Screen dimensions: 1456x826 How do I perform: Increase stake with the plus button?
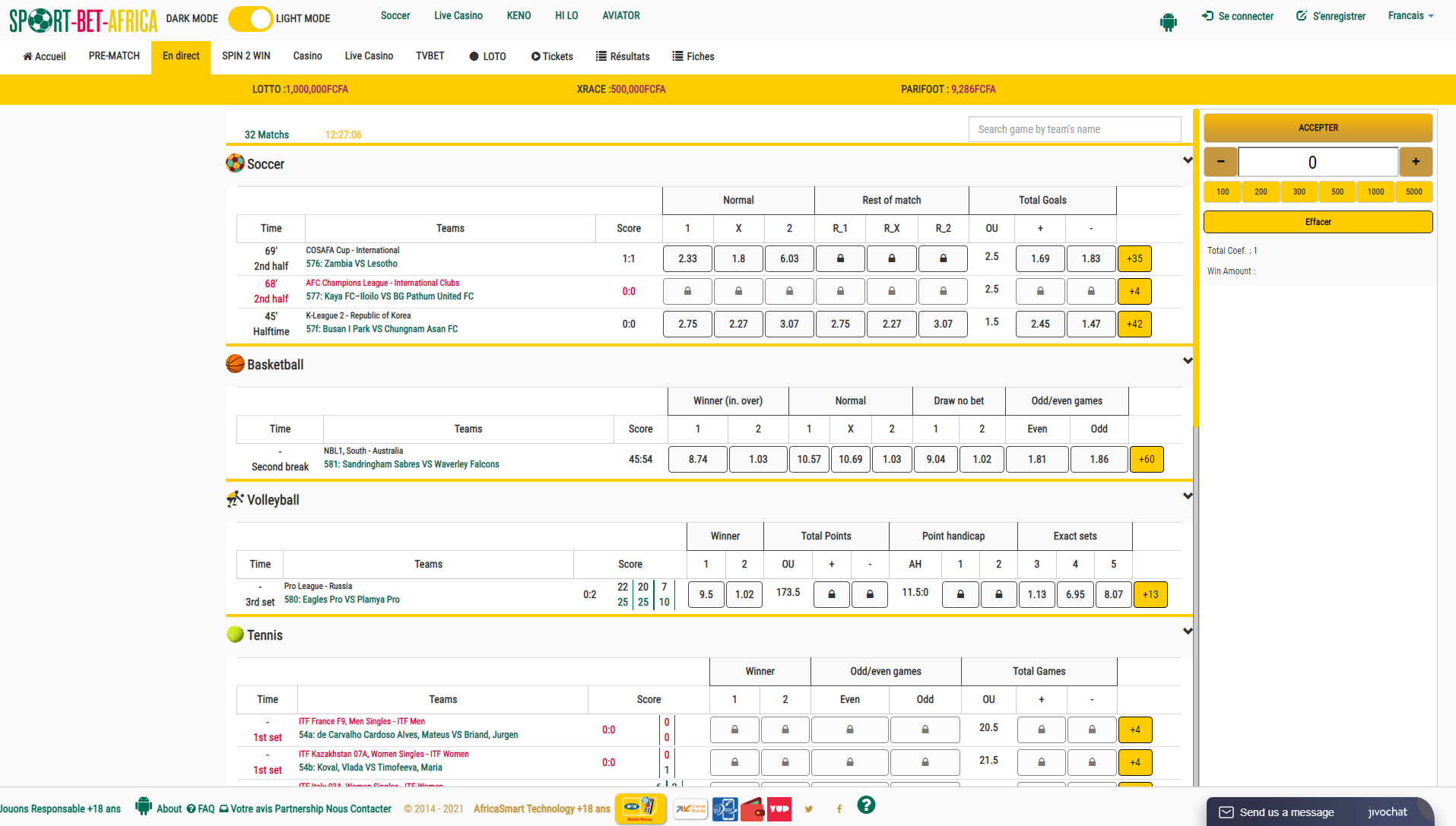(1415, 162)
